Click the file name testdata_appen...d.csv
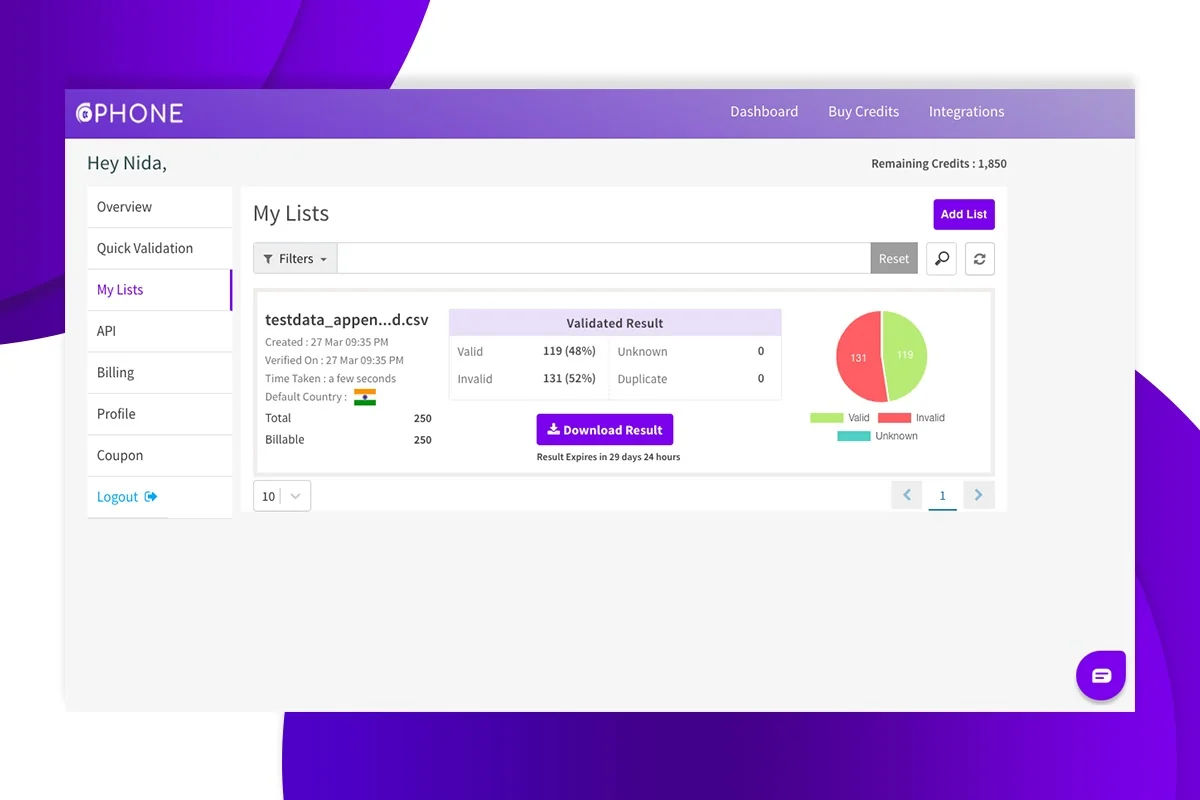Screen dimensions: 1200x800 pyautogui.click(x=347, y=320)
